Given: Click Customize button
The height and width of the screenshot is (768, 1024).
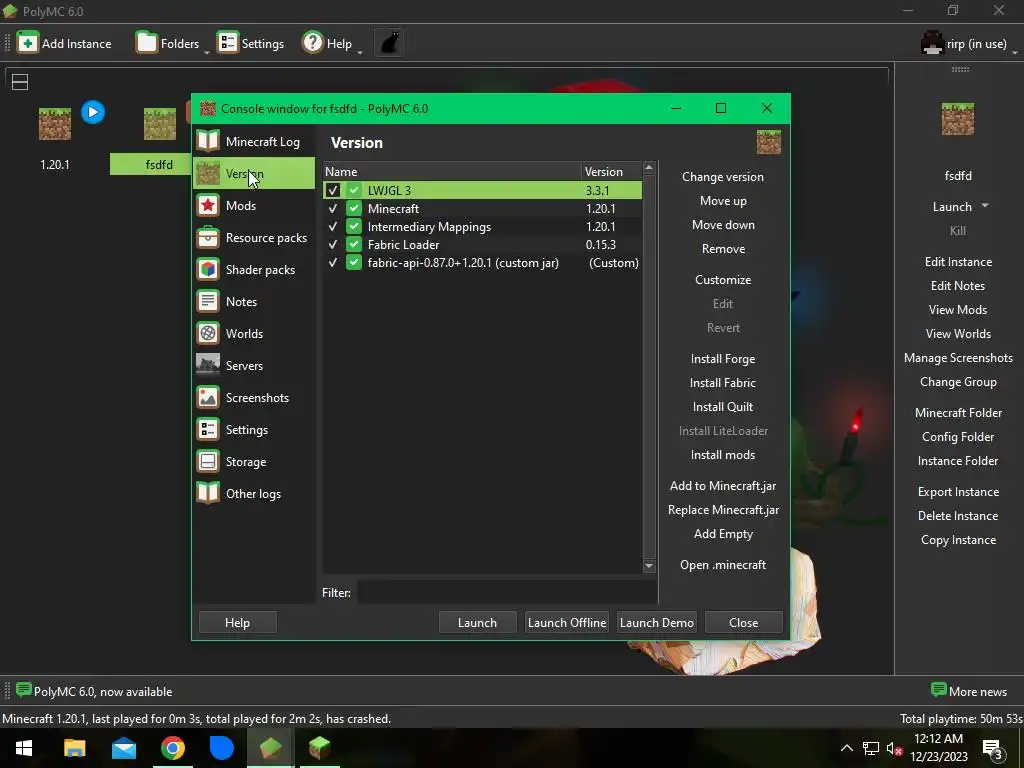Looking at the screenshot, I should (722, 280).
